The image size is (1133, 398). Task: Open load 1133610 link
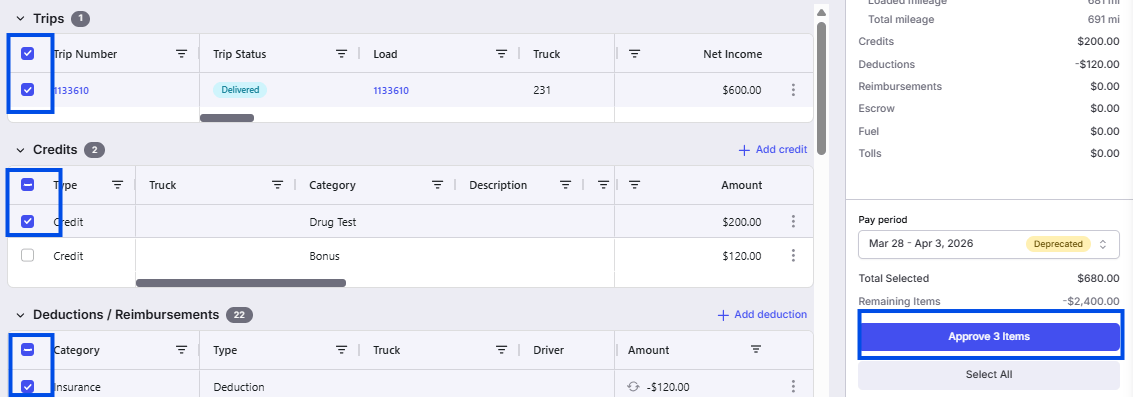click(391, 91)
